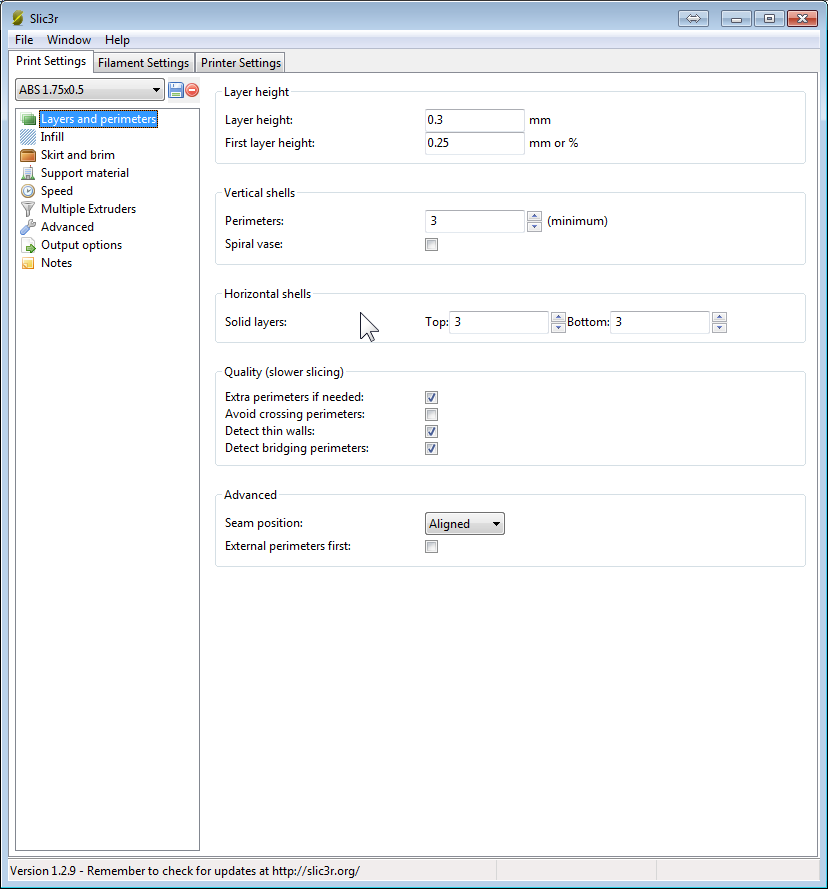828x889 pixels.
Task: Click the Layers and perimeters green icon
Action: (28, 119)
